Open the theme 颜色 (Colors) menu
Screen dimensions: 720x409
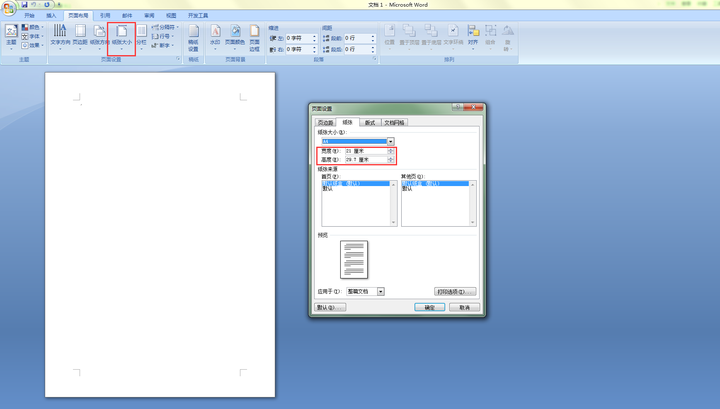pos(33,28)
